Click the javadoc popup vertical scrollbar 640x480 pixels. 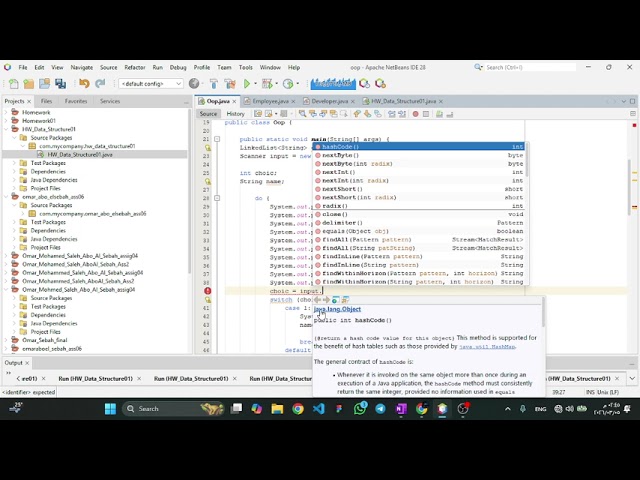543,312
